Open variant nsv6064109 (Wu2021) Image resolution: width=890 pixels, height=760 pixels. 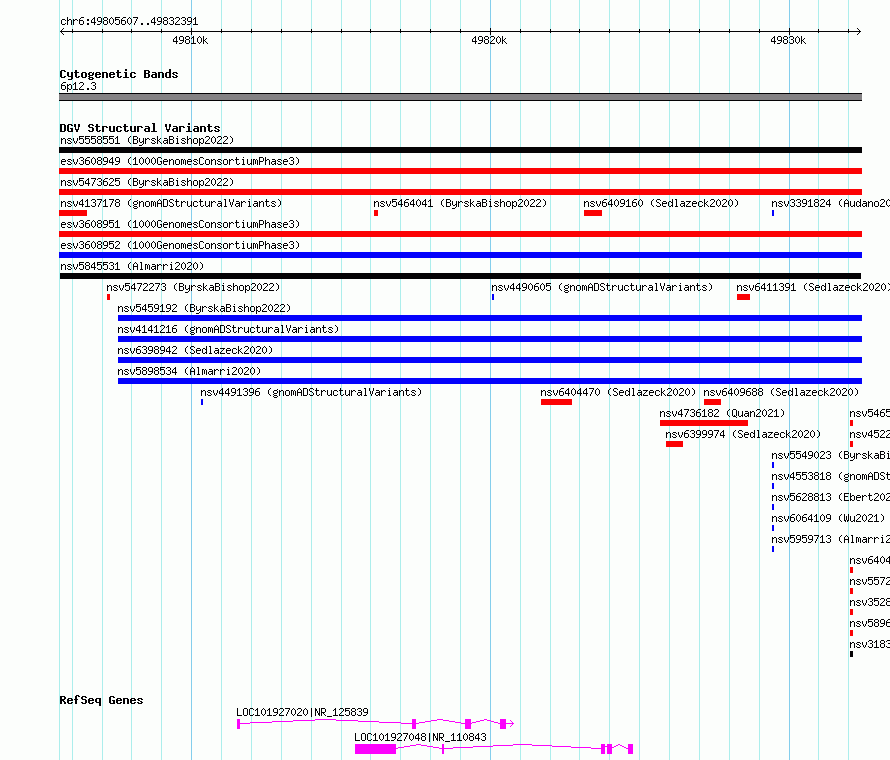[x=828, y=518]
